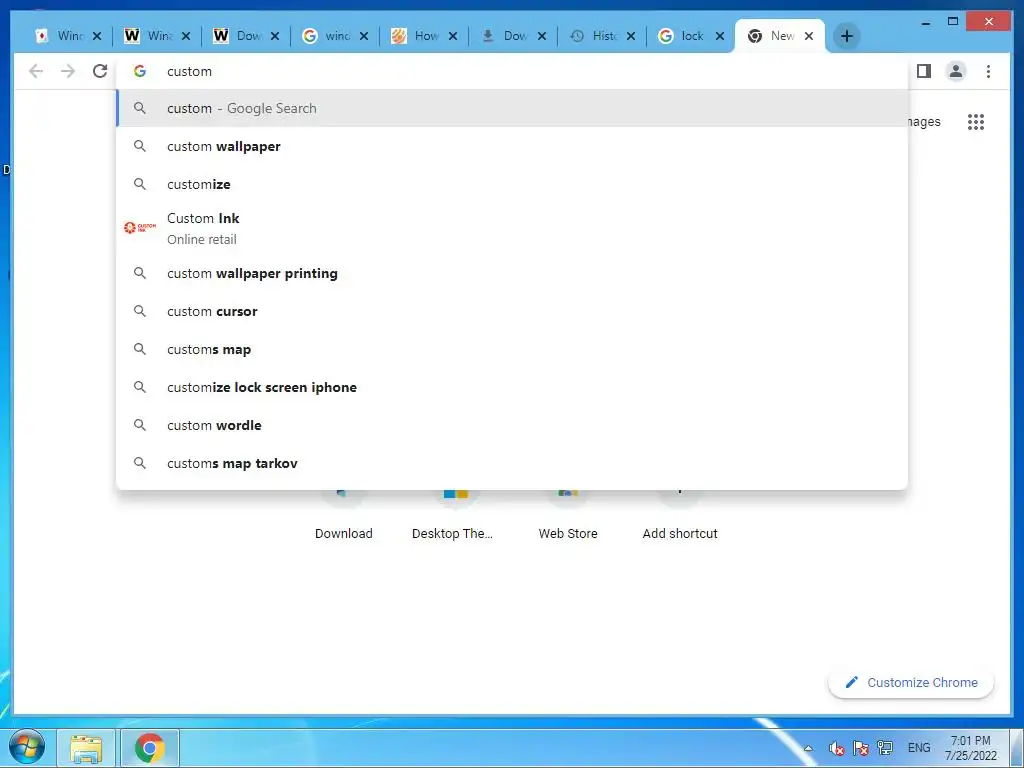Select 'customs map tarkov' suggestion
1024x768 pixels.
[512, 463]
